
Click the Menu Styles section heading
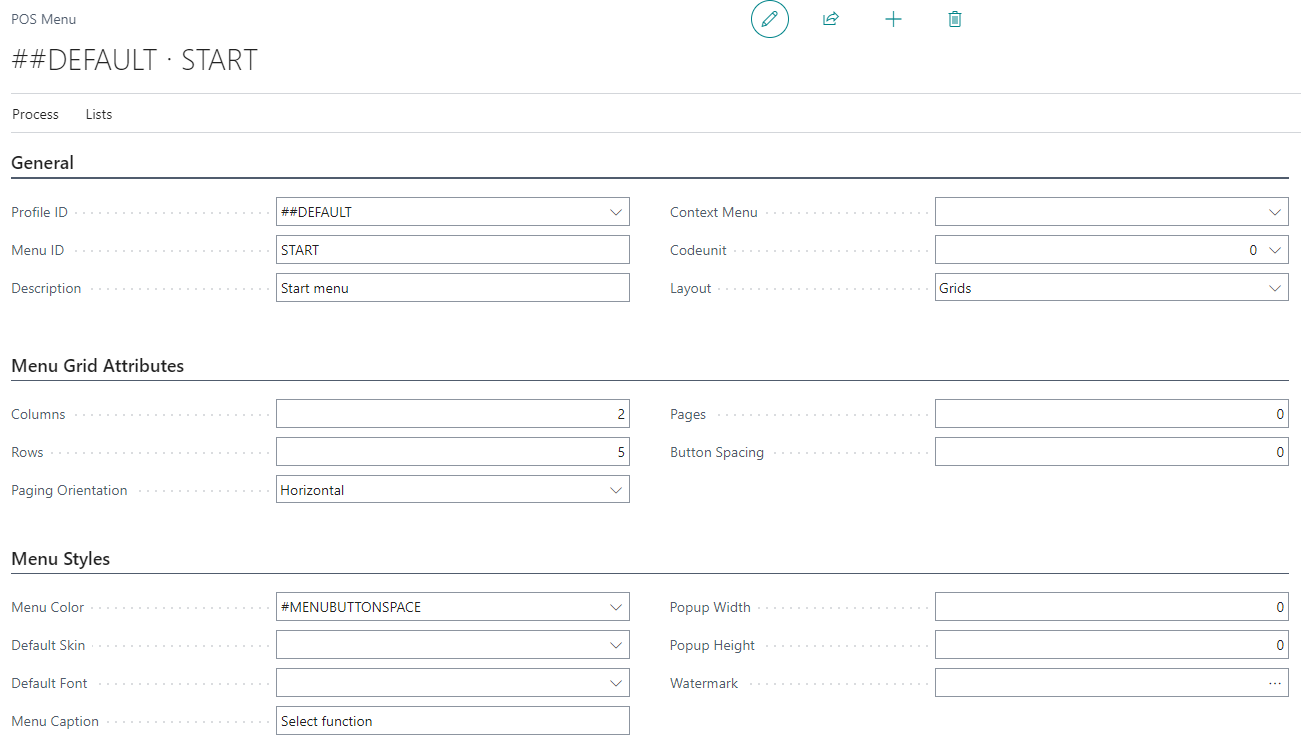[x=60, y=559]
